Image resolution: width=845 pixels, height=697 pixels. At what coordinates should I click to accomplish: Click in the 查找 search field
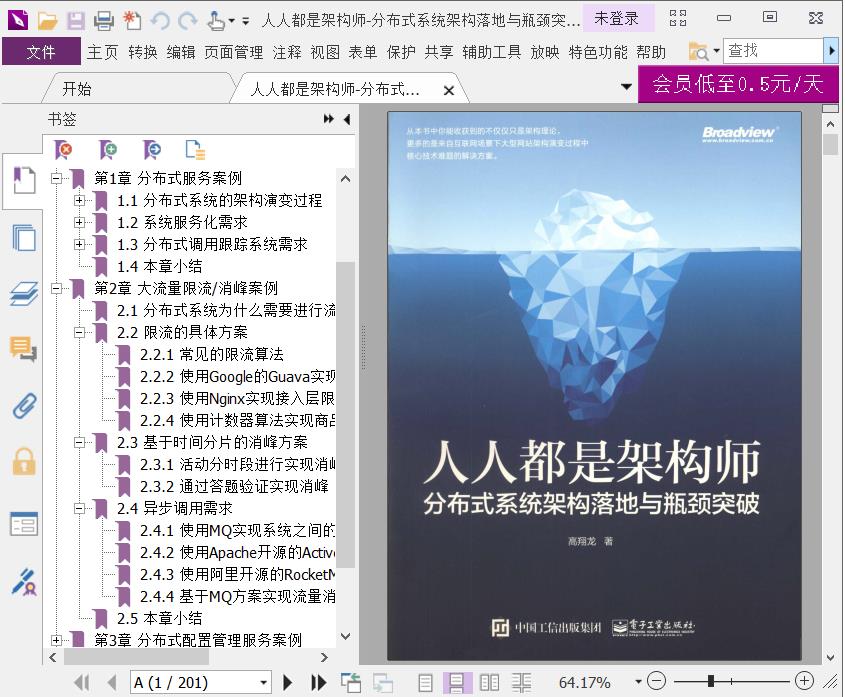click(x=772, y=51)
